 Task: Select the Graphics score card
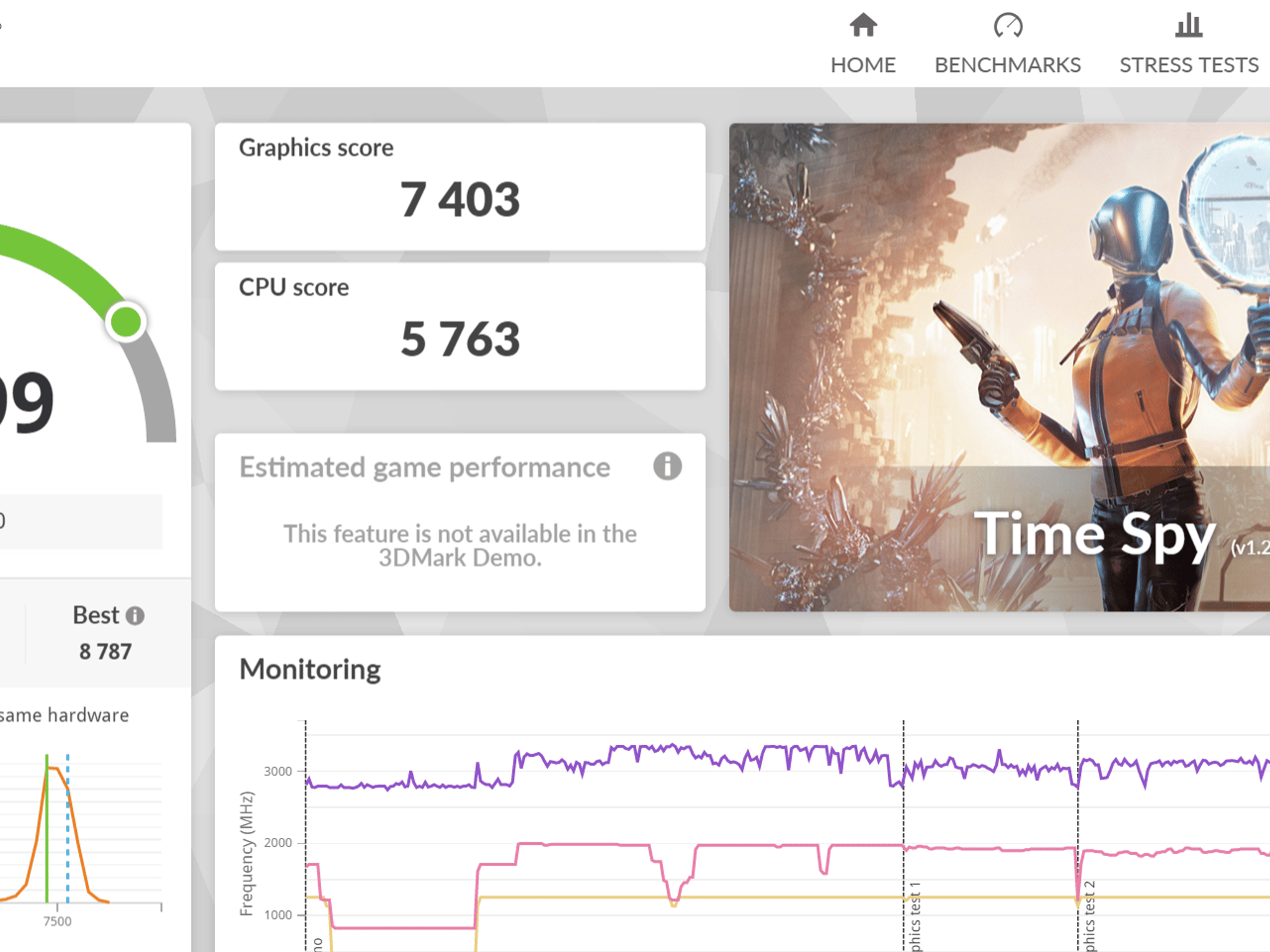[x=460, y=187]
